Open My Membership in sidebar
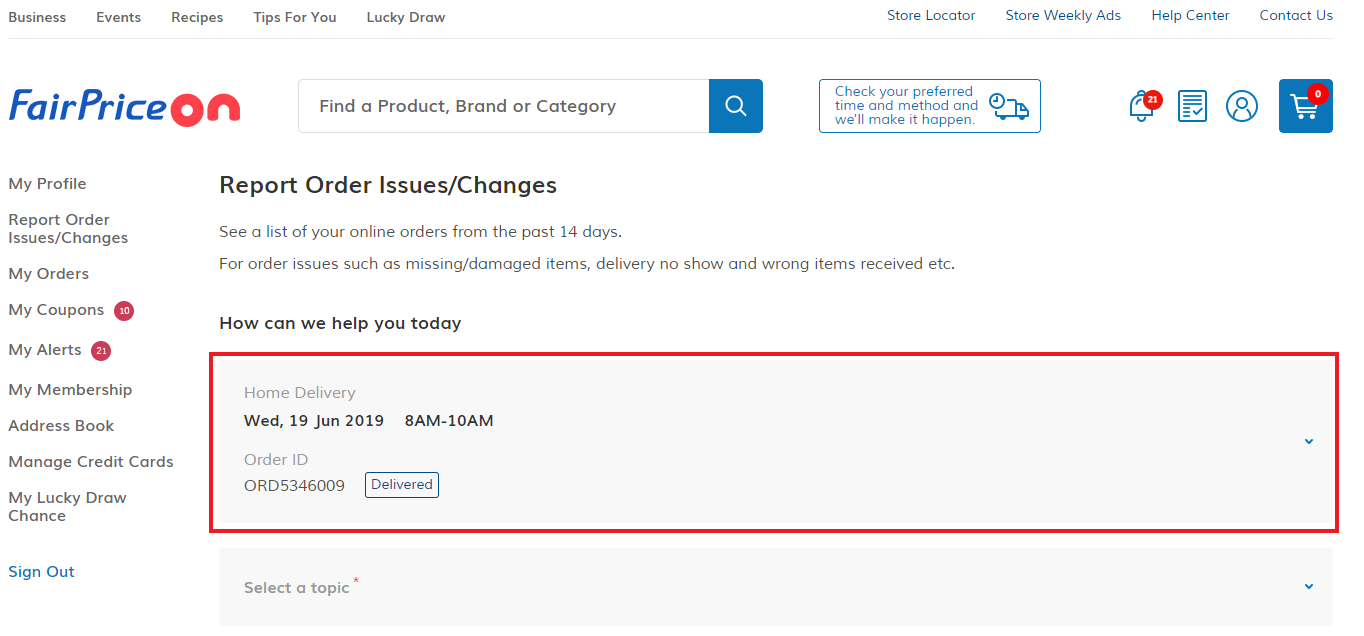This screenshot has width=1364, height=636. 70,390
